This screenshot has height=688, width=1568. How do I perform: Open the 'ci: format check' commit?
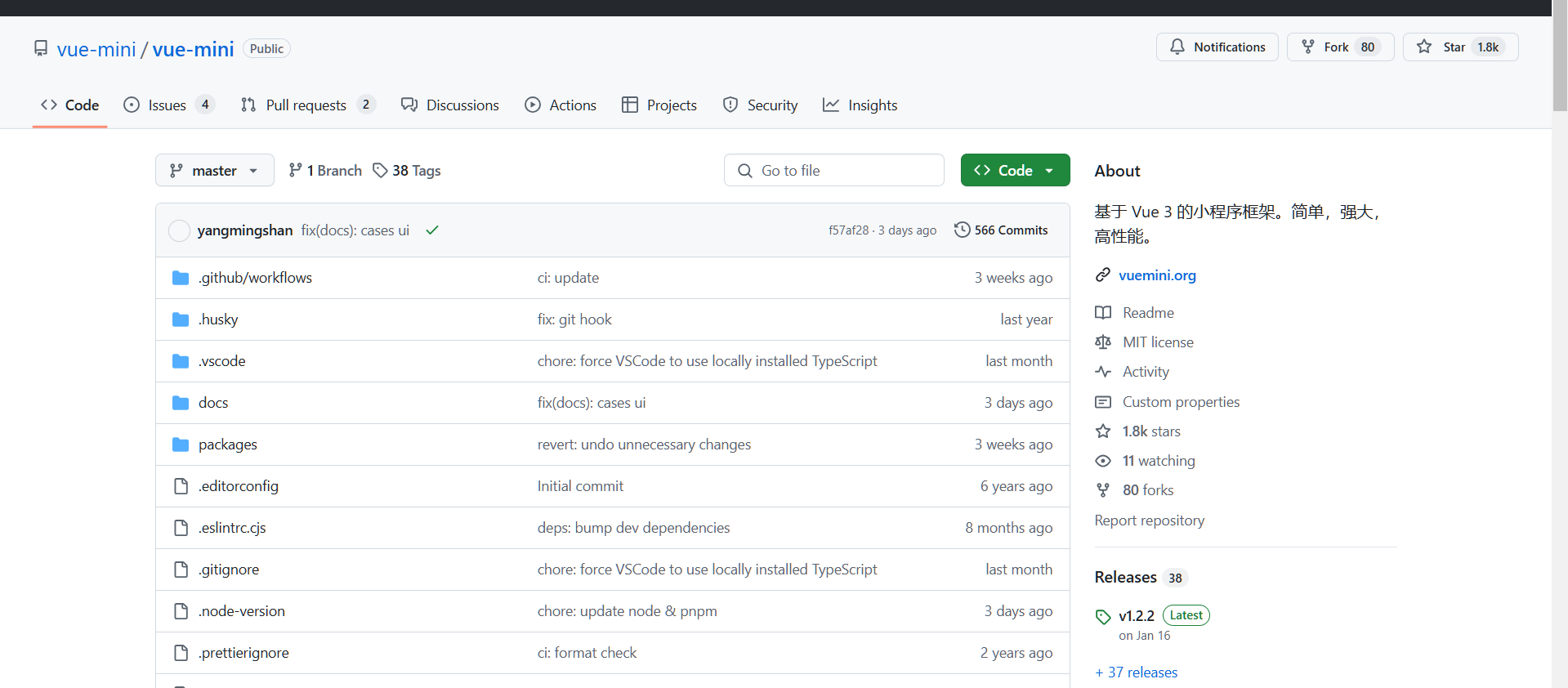pos(587,653)
